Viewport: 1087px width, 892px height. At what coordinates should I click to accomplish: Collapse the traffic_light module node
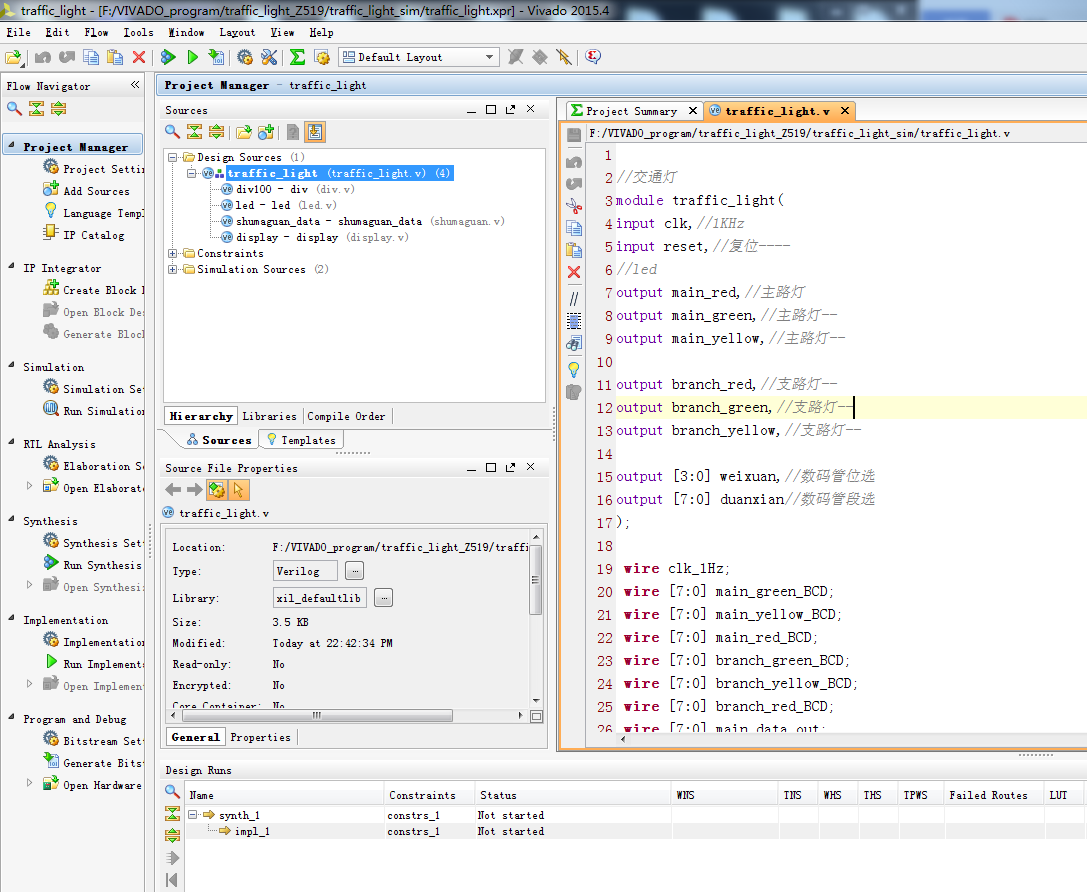[191, 173]
